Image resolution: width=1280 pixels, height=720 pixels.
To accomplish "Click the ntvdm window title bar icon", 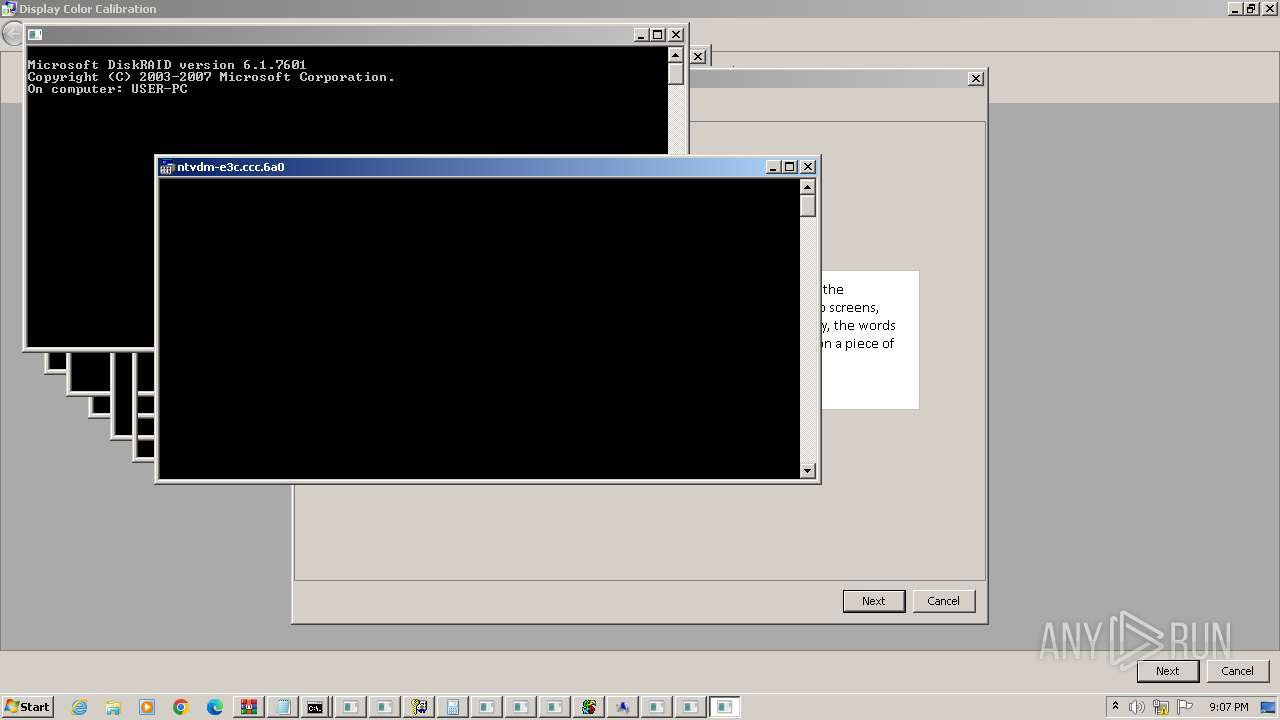I will [x=167, y=167].
